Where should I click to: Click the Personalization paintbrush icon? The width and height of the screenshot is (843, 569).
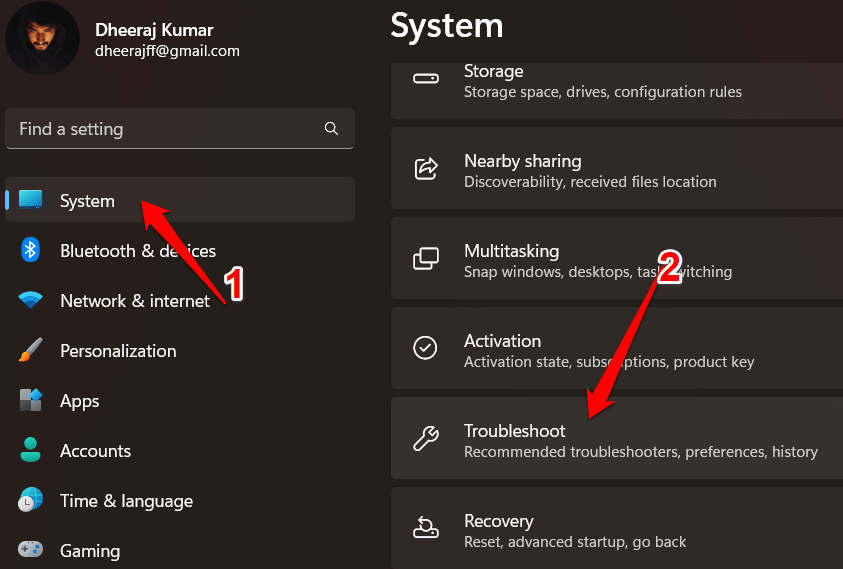[x=31, y=350]
